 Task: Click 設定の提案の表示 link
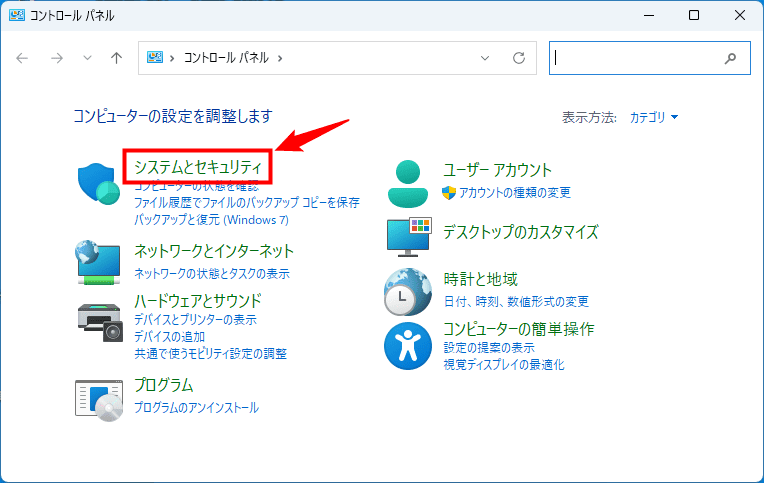tap(489, 348)
